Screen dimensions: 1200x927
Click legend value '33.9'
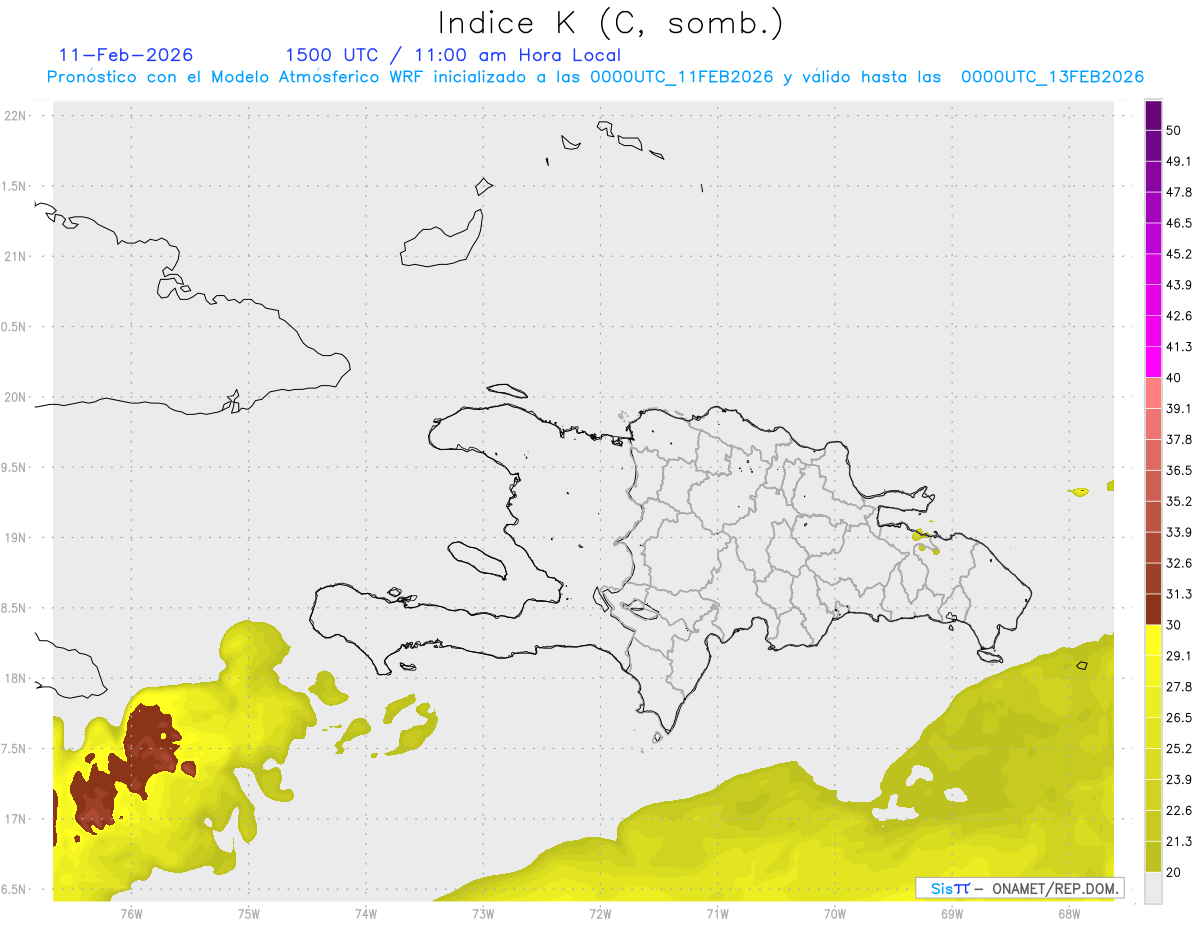click(x=1179, y=532)
